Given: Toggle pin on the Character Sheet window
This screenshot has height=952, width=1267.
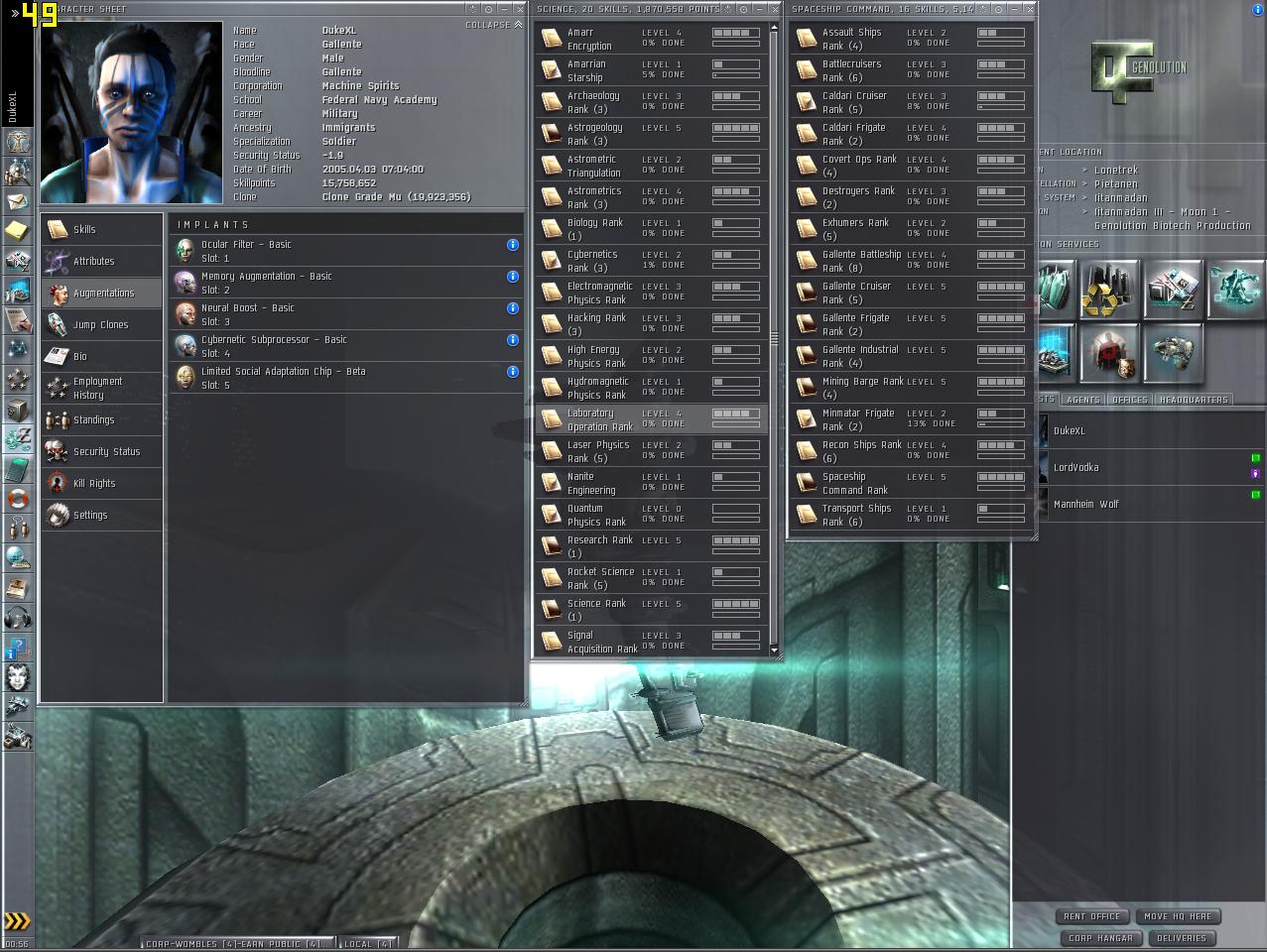Looking at the screenshot, I should (x=488, y=9).
